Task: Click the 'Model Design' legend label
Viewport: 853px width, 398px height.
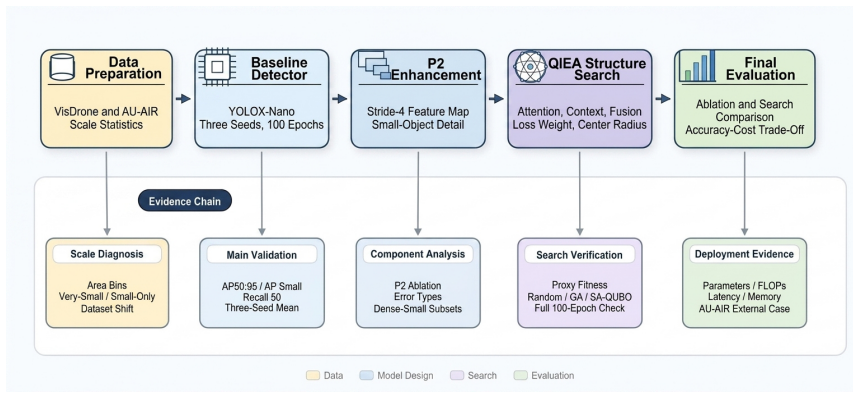Action: coord(405,375)
